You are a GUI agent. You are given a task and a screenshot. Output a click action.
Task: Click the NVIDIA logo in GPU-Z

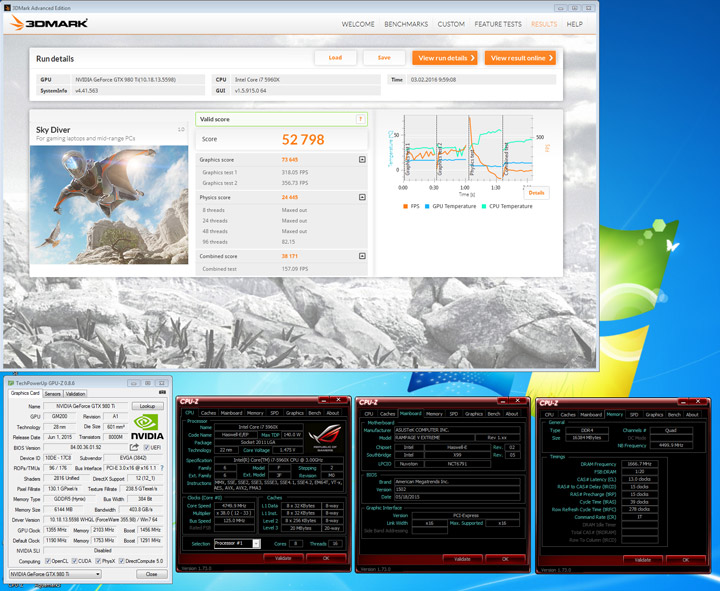pyautogui.click(x=147, y=427)
